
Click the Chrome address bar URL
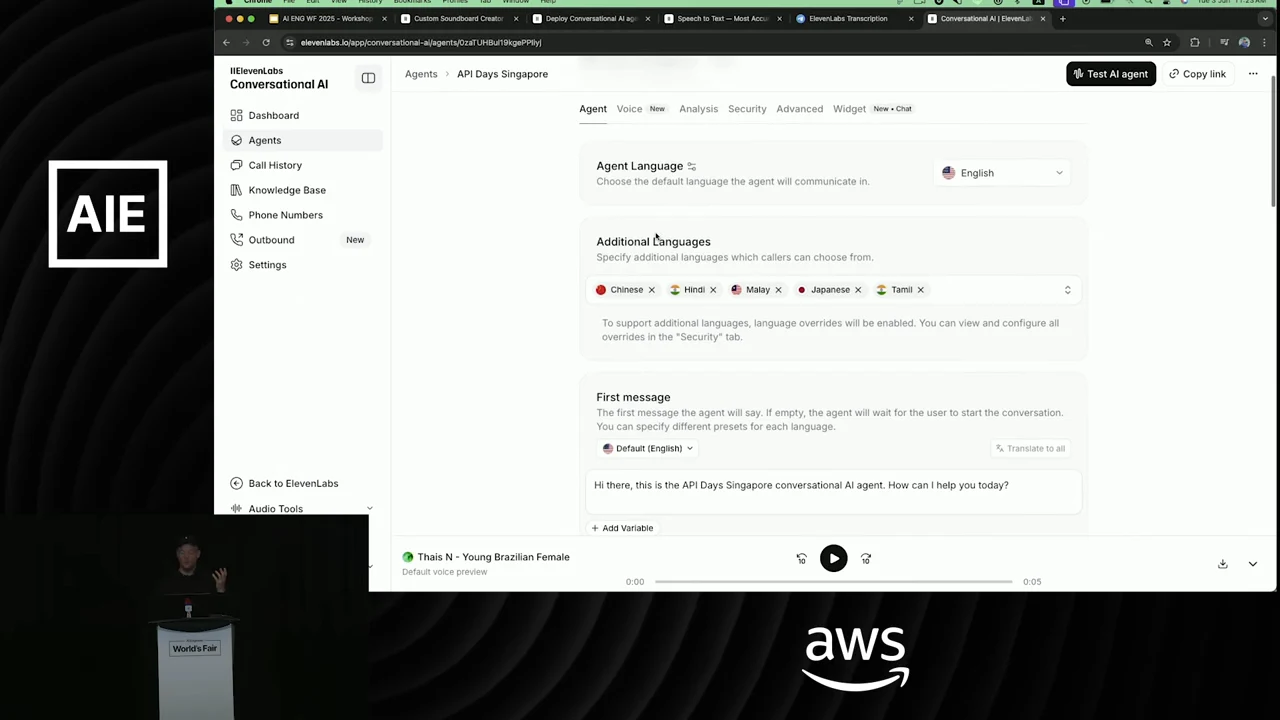tap(421, 42)
